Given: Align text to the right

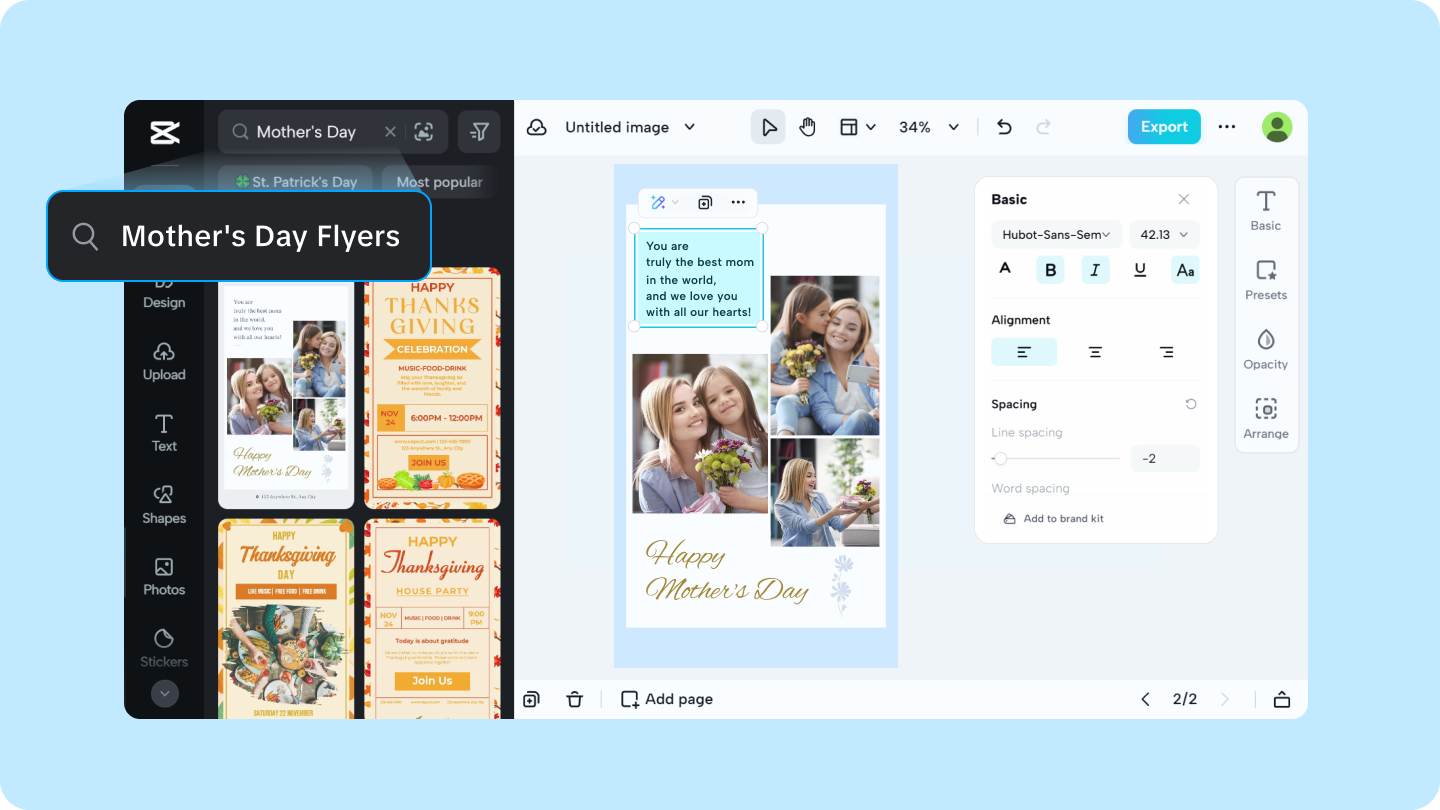Looking at the screenshot, I should click(1166, 352).
